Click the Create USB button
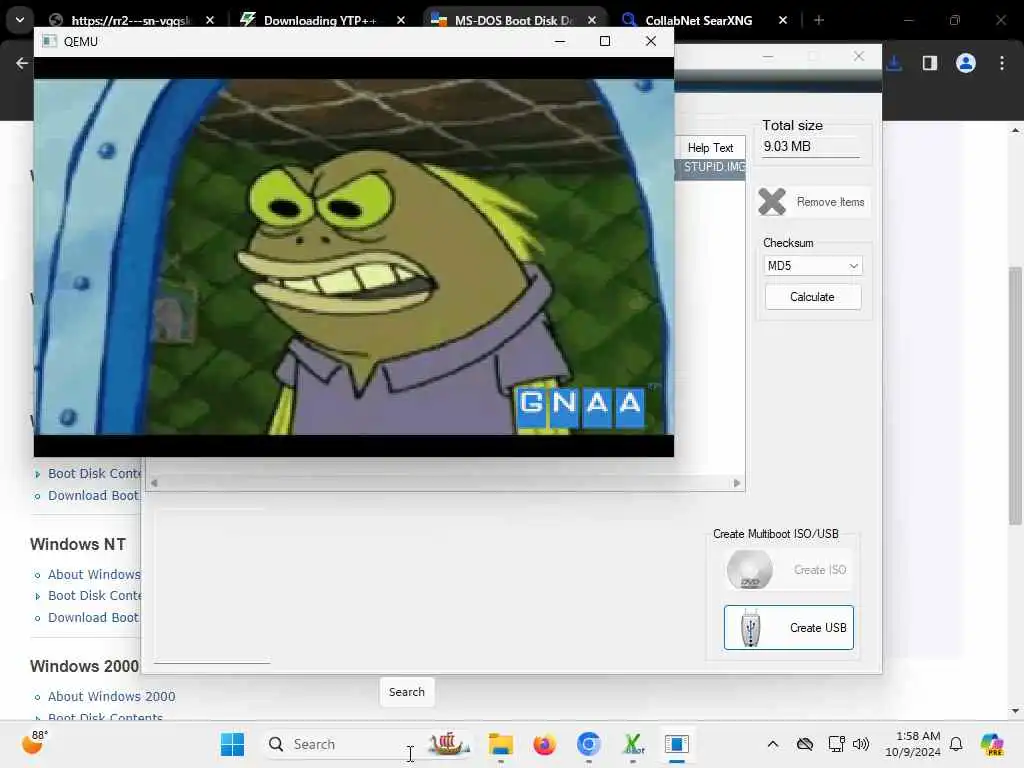 tap(788, 628)
